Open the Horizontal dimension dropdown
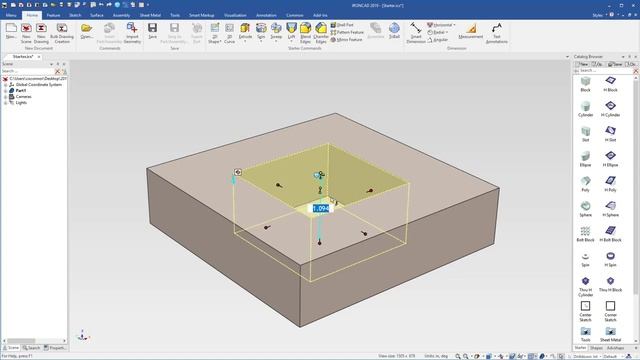Screen dimensions: 640x360 [x=454, y=25]
